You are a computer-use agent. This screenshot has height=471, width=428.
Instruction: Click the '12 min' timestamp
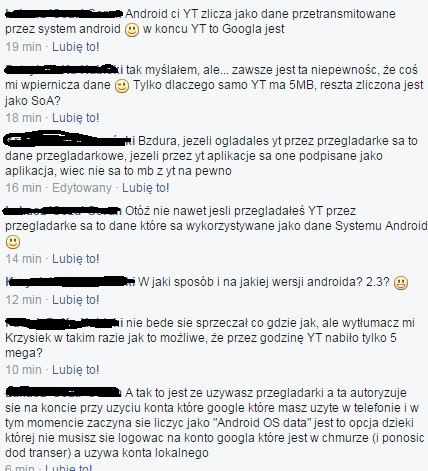click(x=23, y=299)
